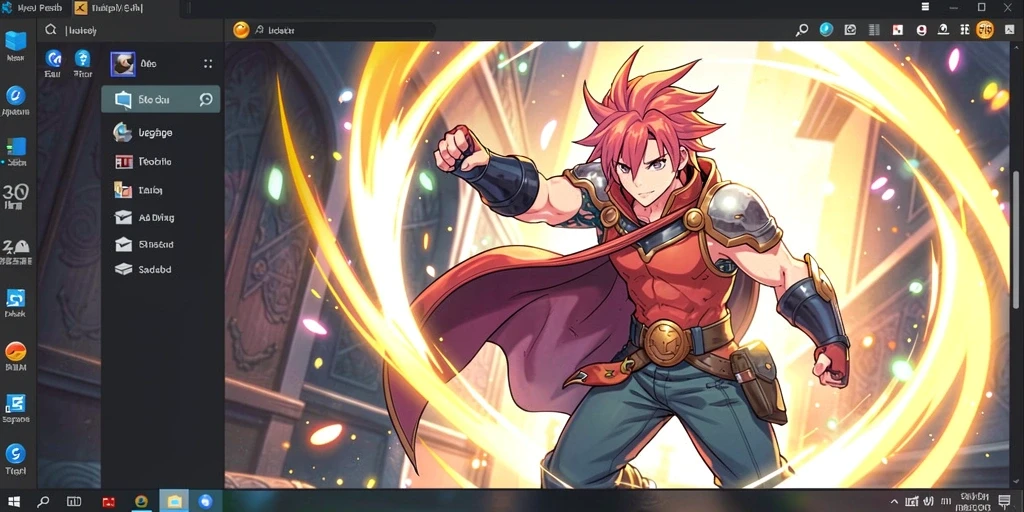Switch to the second title bar tab
The width and height of the screenshot is (1024, 512).
109,8
